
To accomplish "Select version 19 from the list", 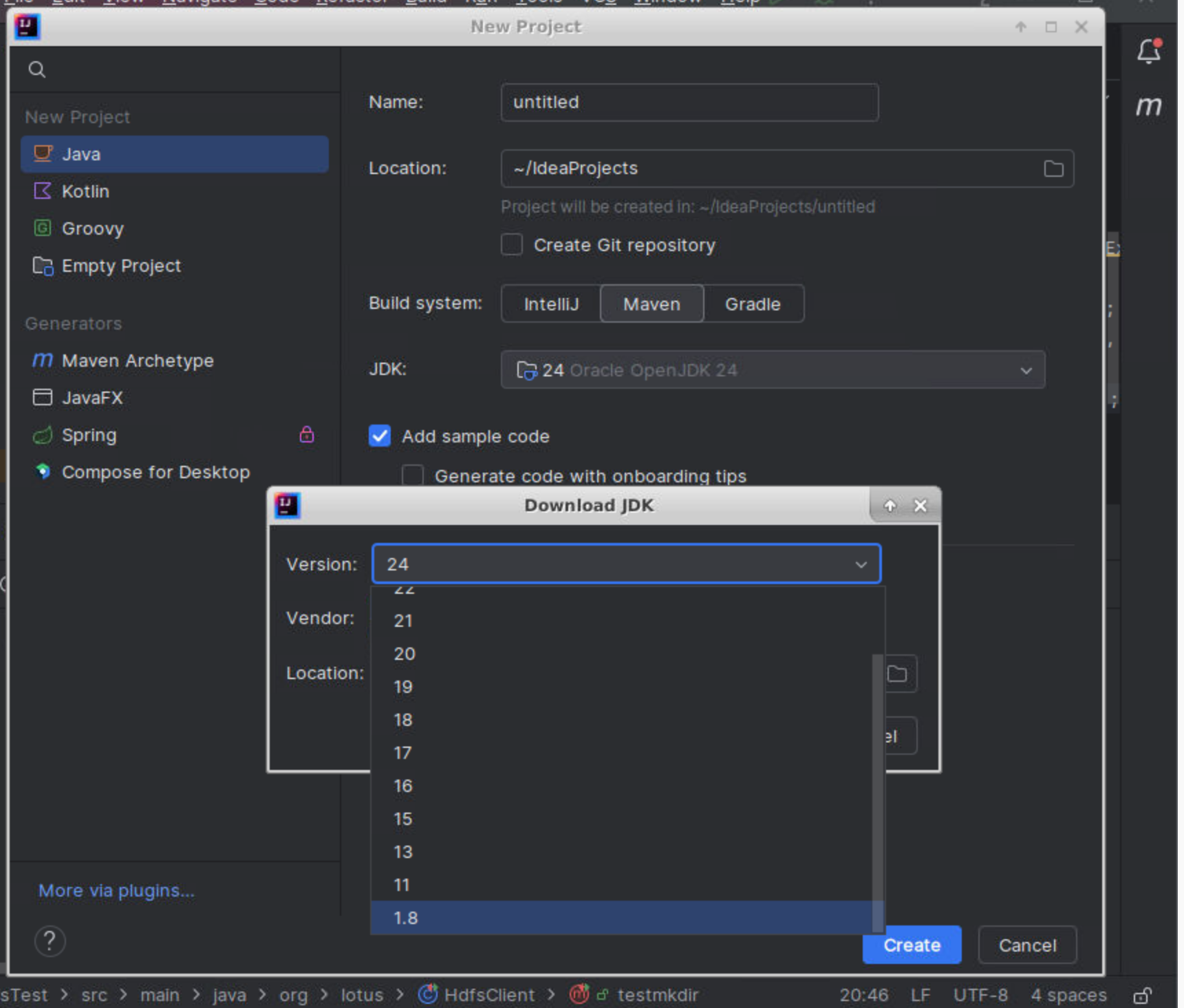I will [621, 687].
